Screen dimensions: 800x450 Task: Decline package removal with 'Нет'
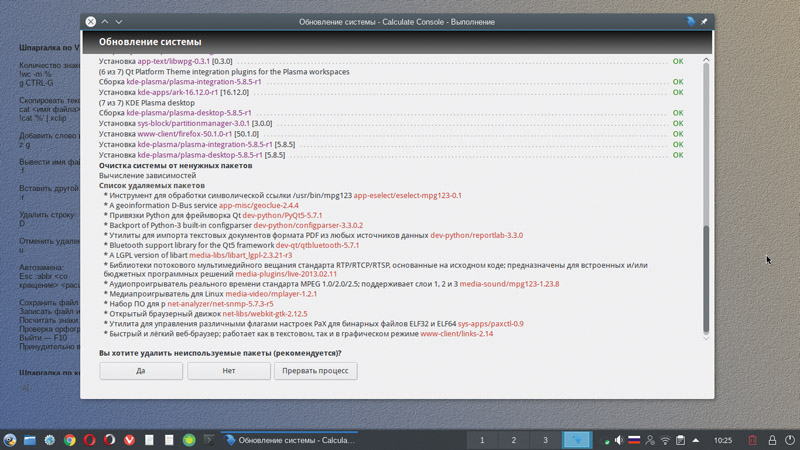[x=229, y=371]
